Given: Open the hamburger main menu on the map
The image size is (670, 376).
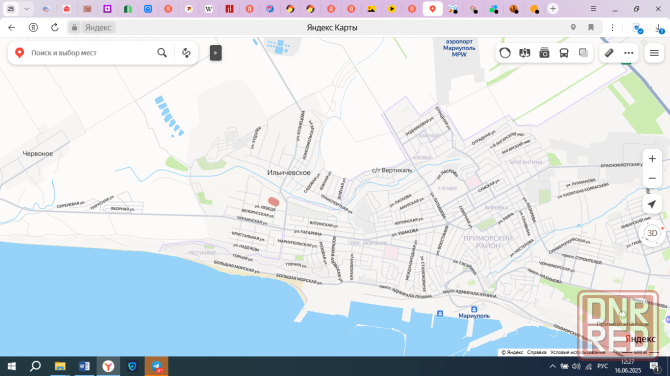Looking at the screenshot, I should point(654,53).
